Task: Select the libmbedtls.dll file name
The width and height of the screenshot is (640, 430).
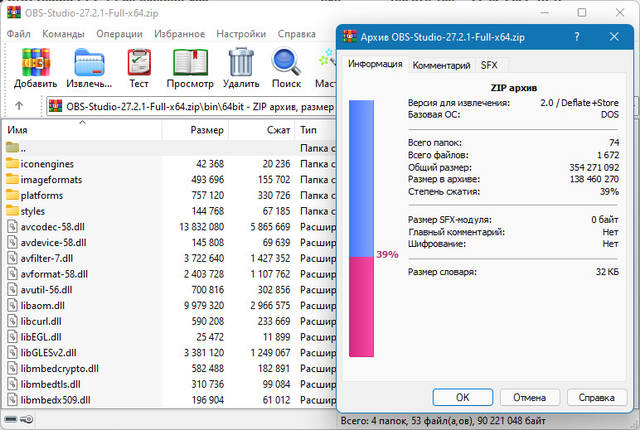Action: (50, 384)
